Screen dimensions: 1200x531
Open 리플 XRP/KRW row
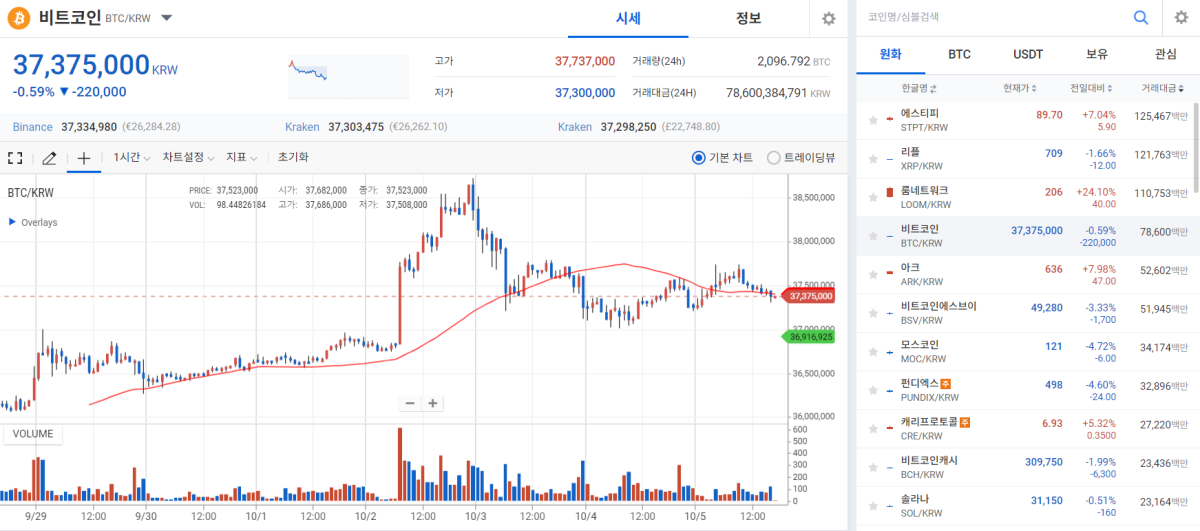tap(1024, 159)
